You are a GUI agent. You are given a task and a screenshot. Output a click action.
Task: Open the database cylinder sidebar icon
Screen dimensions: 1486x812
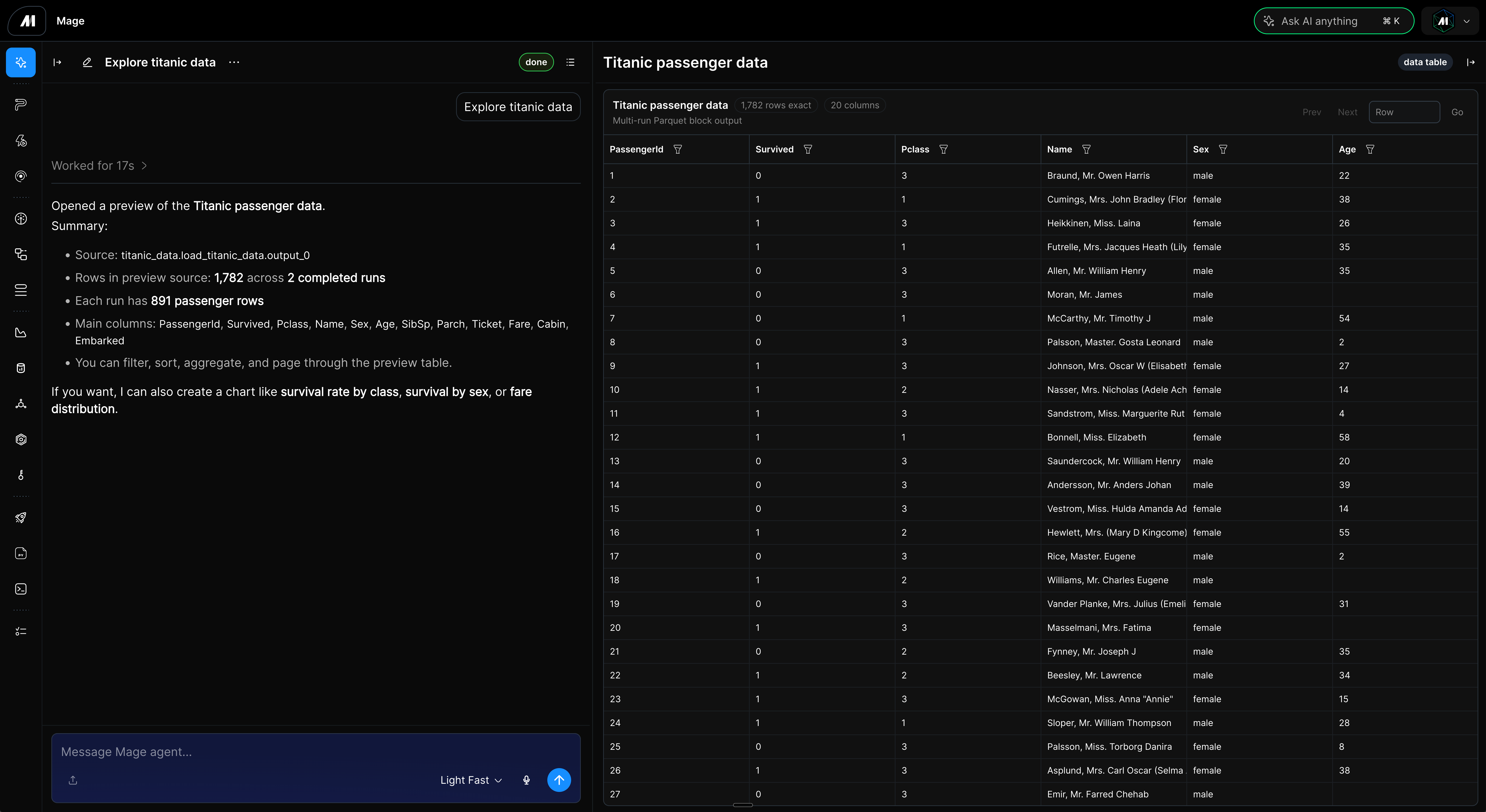(x=21, y=368)
